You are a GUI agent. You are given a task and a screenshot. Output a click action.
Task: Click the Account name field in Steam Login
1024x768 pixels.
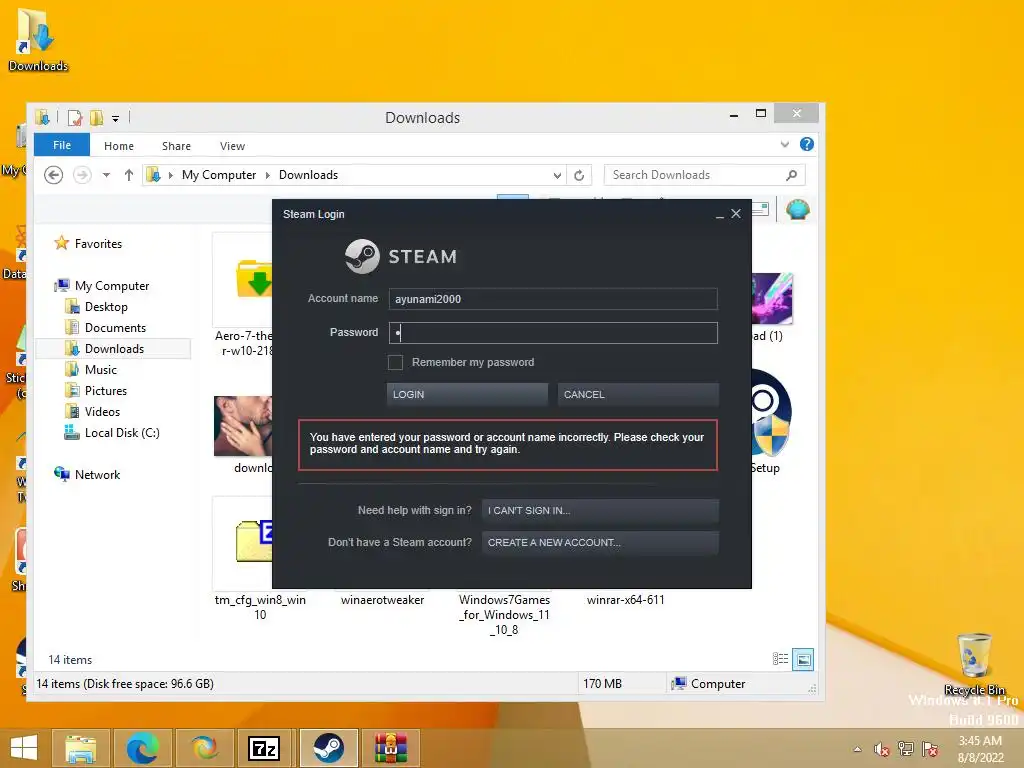point(552,299)
